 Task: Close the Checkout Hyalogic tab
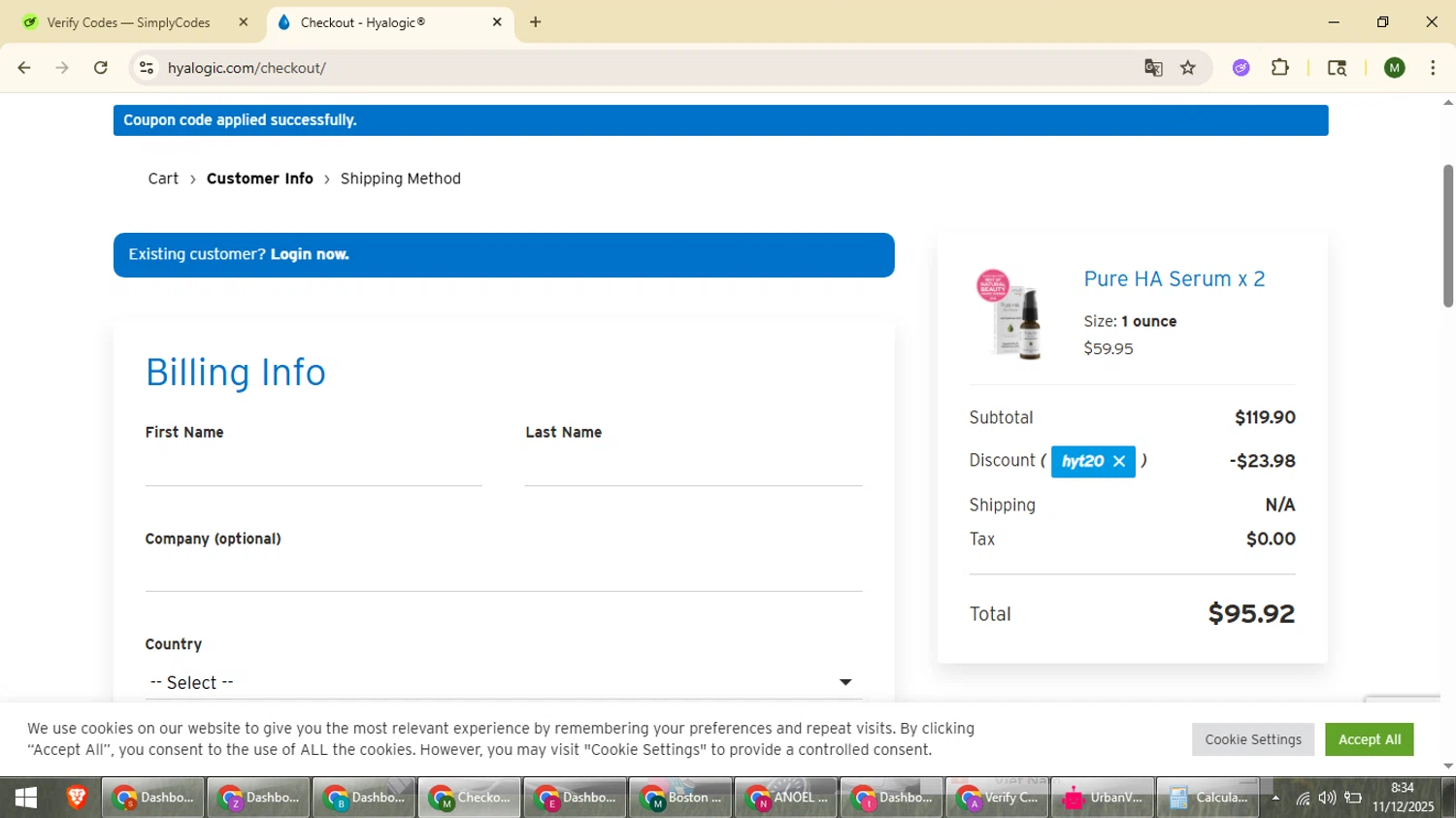(497, 21)
